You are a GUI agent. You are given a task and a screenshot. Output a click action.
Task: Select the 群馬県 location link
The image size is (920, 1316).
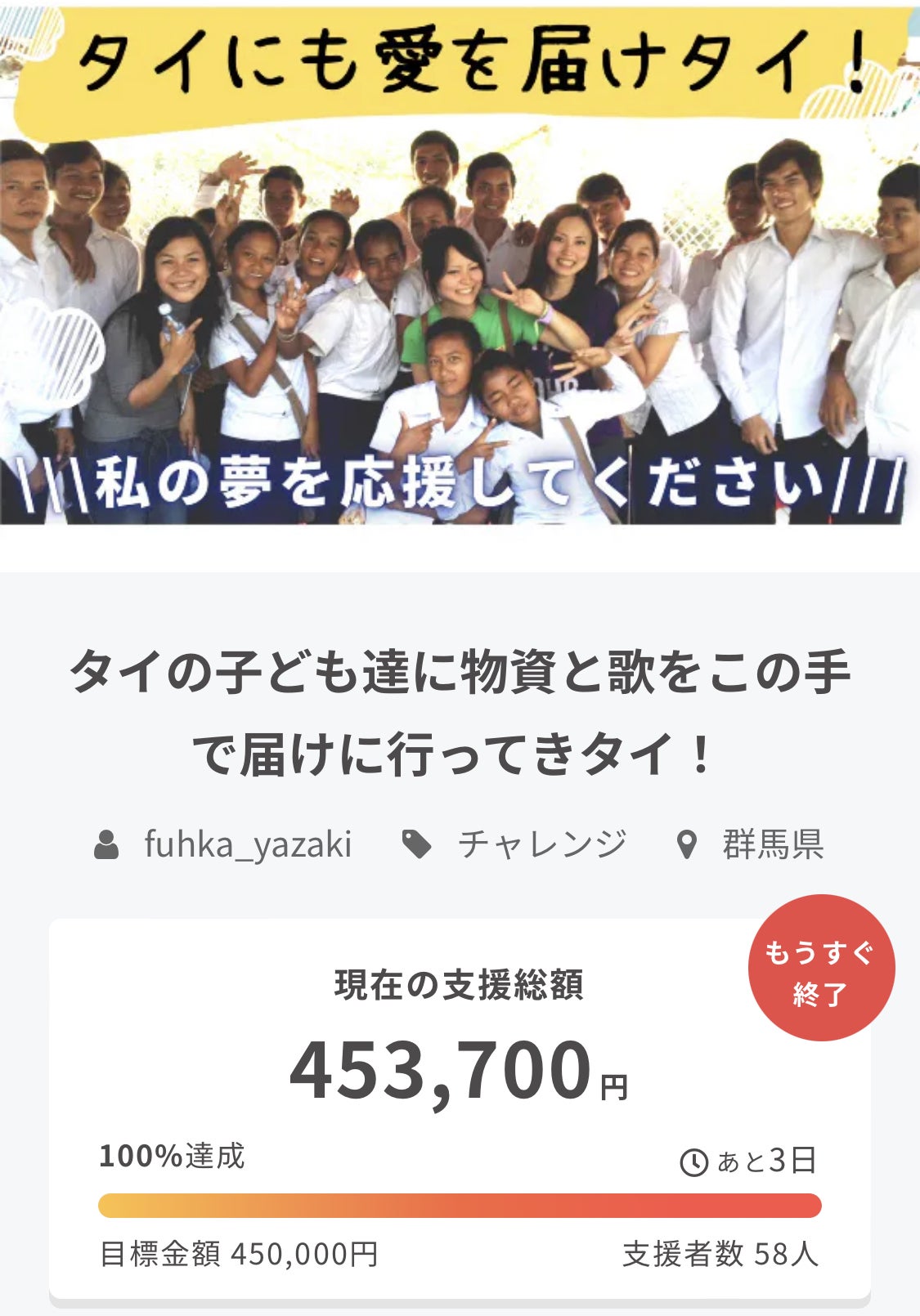click(773, 844)
